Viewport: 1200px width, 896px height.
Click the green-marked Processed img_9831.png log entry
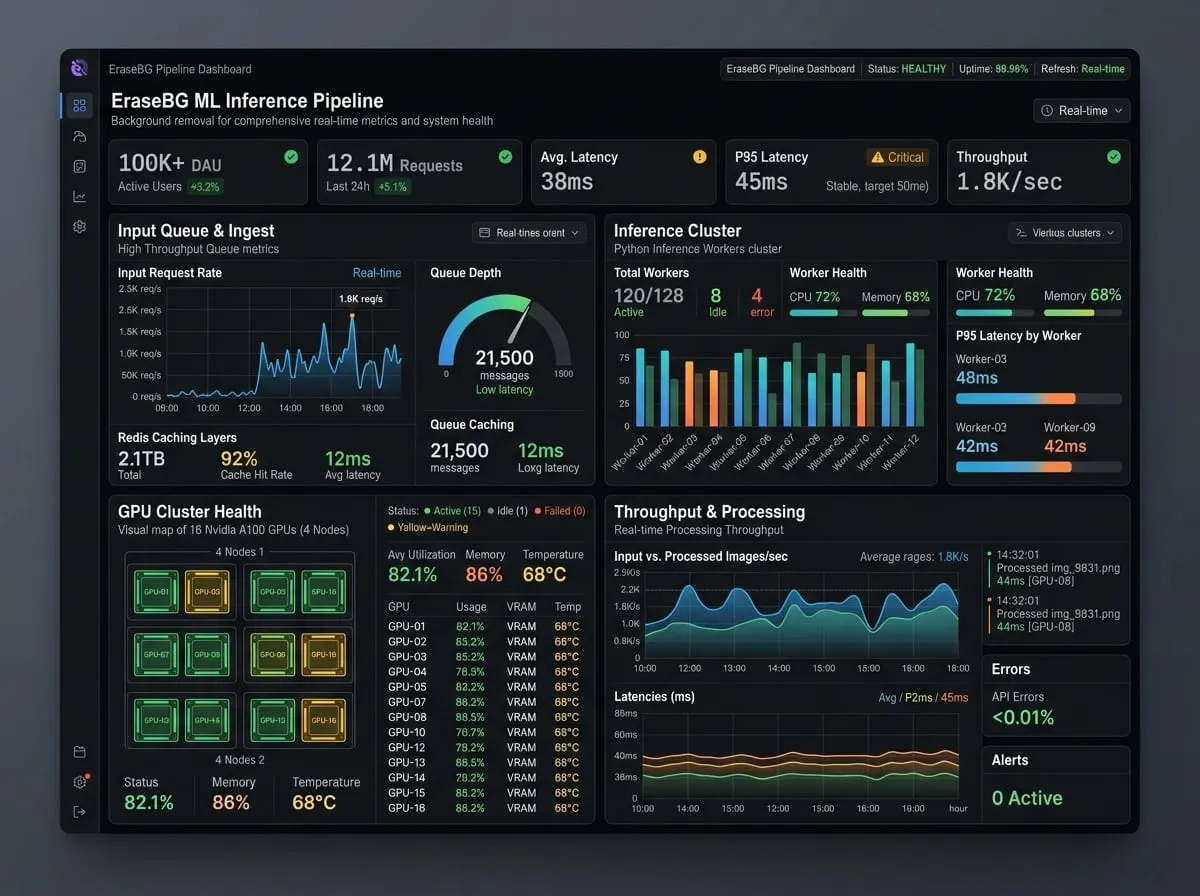tap(1057, 568)
